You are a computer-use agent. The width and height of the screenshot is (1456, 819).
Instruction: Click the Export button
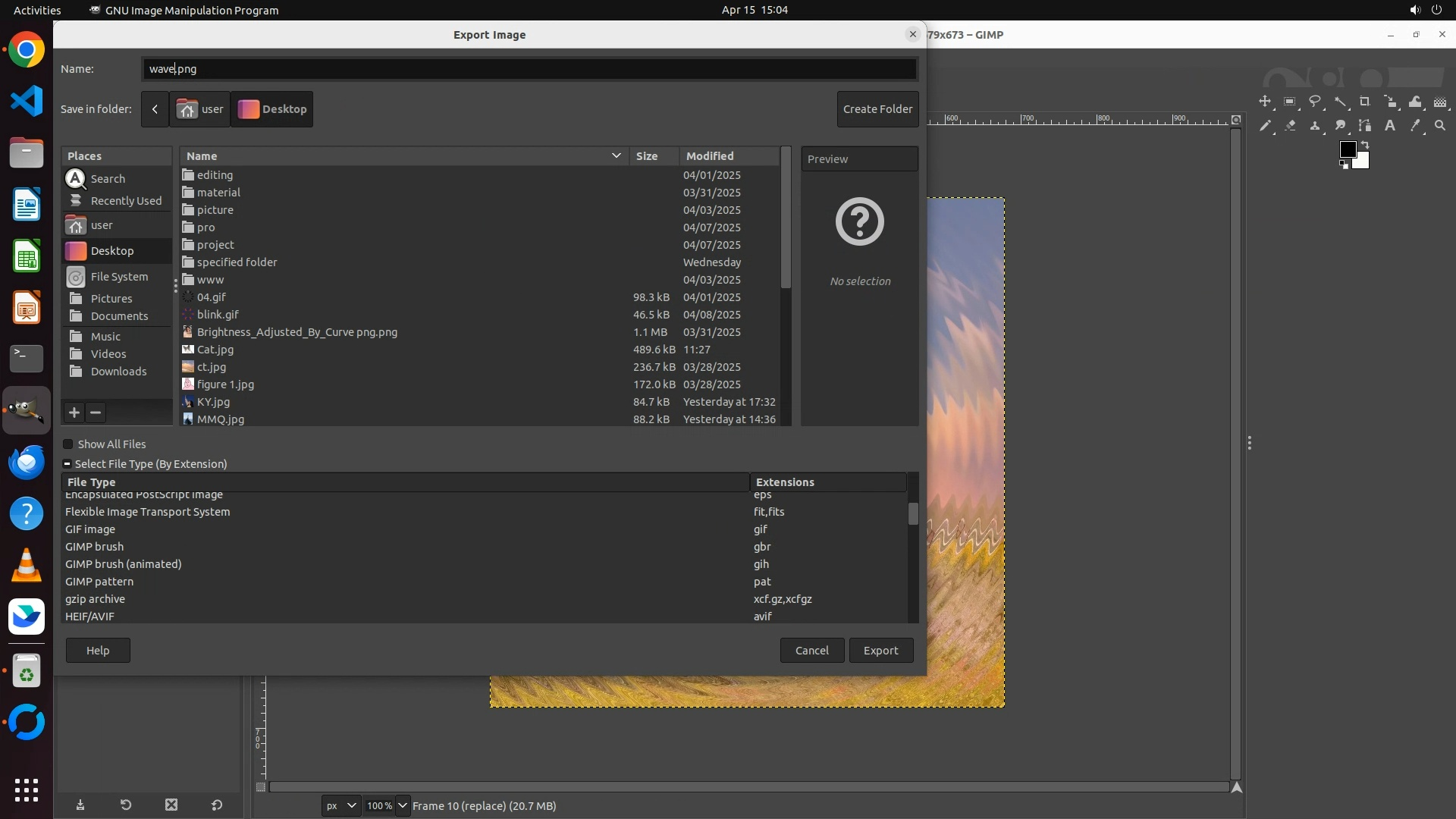(880, 651)
